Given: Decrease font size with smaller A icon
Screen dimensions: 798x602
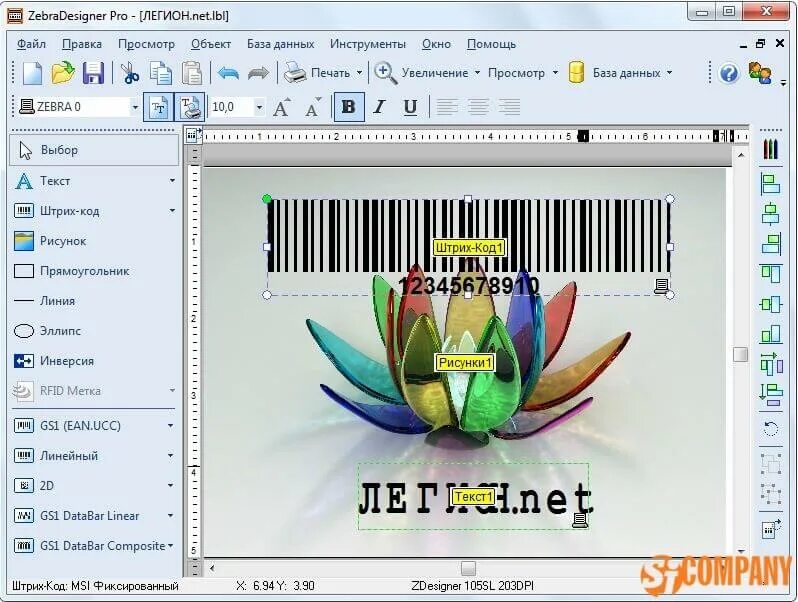Looking at the screenshot, I should pyautogui.click(x=313, y=107).
